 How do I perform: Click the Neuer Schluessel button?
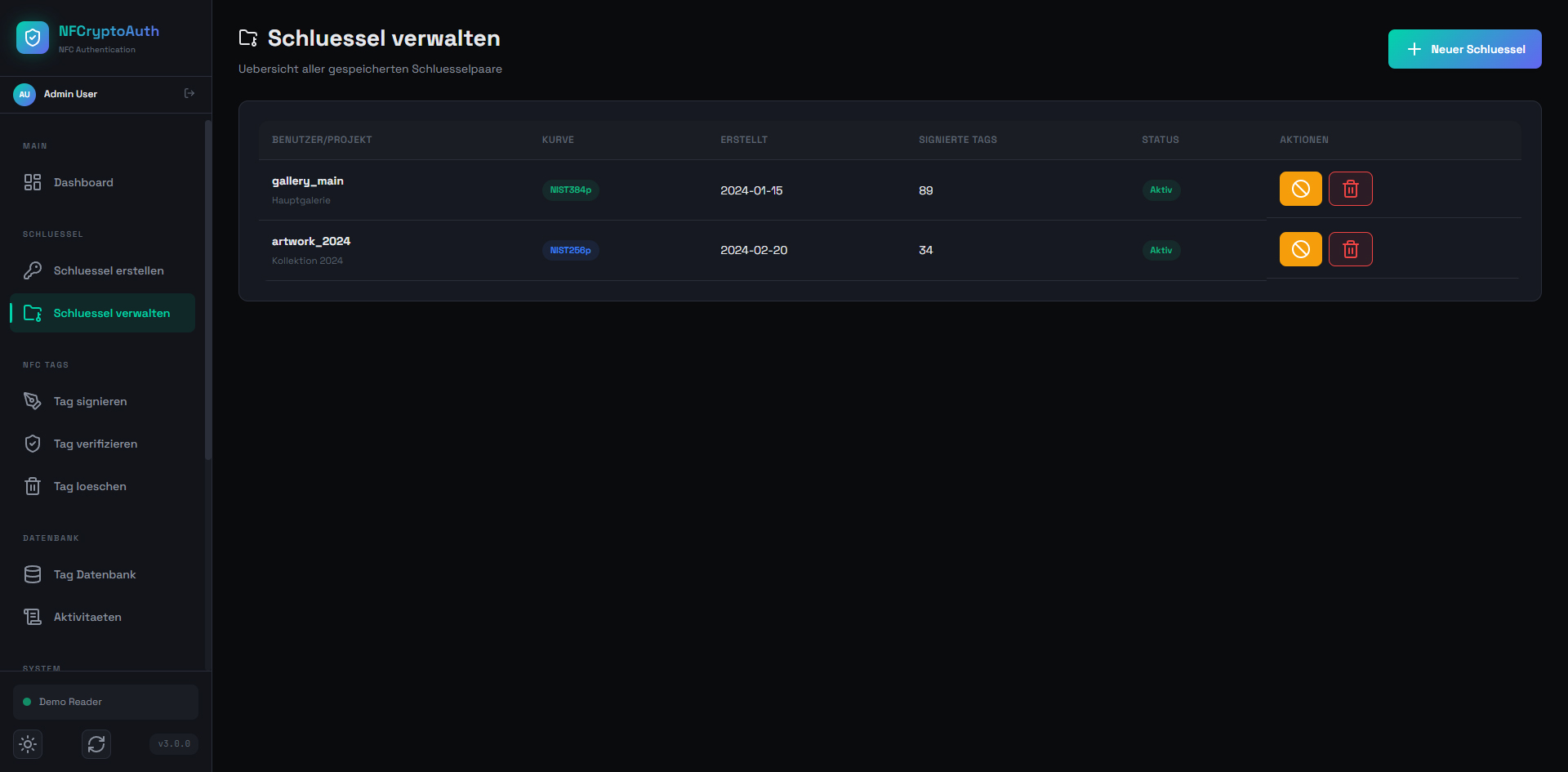[x=1464, y=49]
